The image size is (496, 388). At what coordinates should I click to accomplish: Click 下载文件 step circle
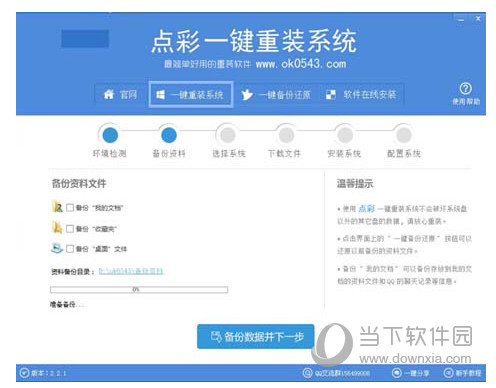[286, 135]
